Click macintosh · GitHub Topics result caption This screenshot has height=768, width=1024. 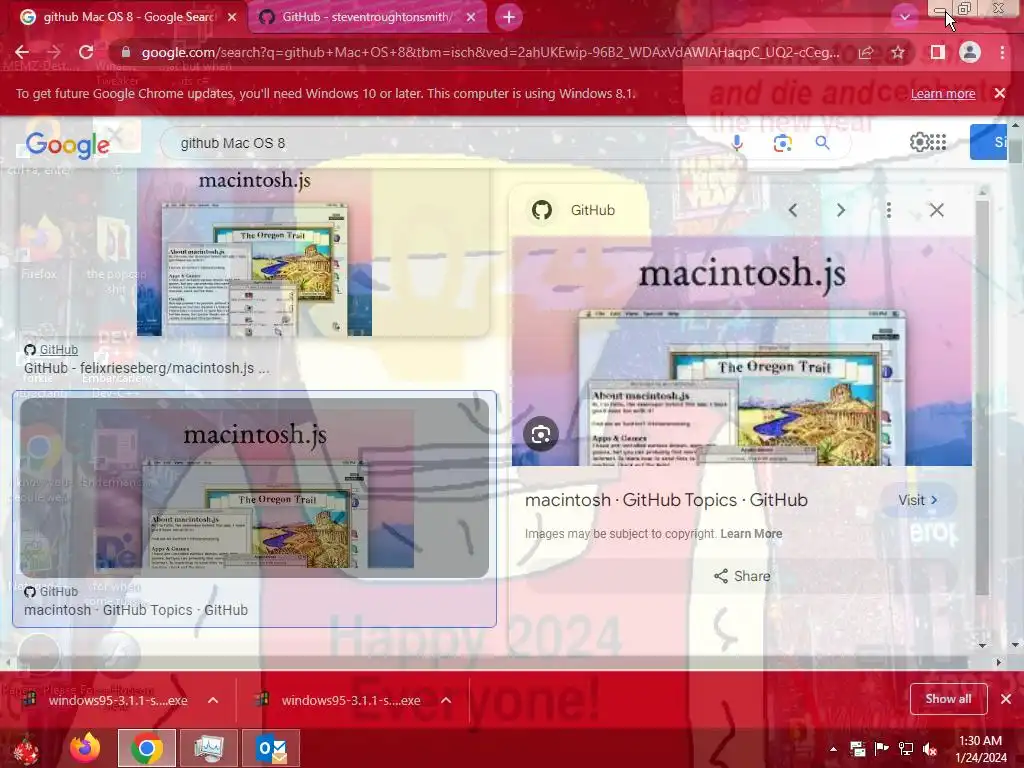[136, 610]
